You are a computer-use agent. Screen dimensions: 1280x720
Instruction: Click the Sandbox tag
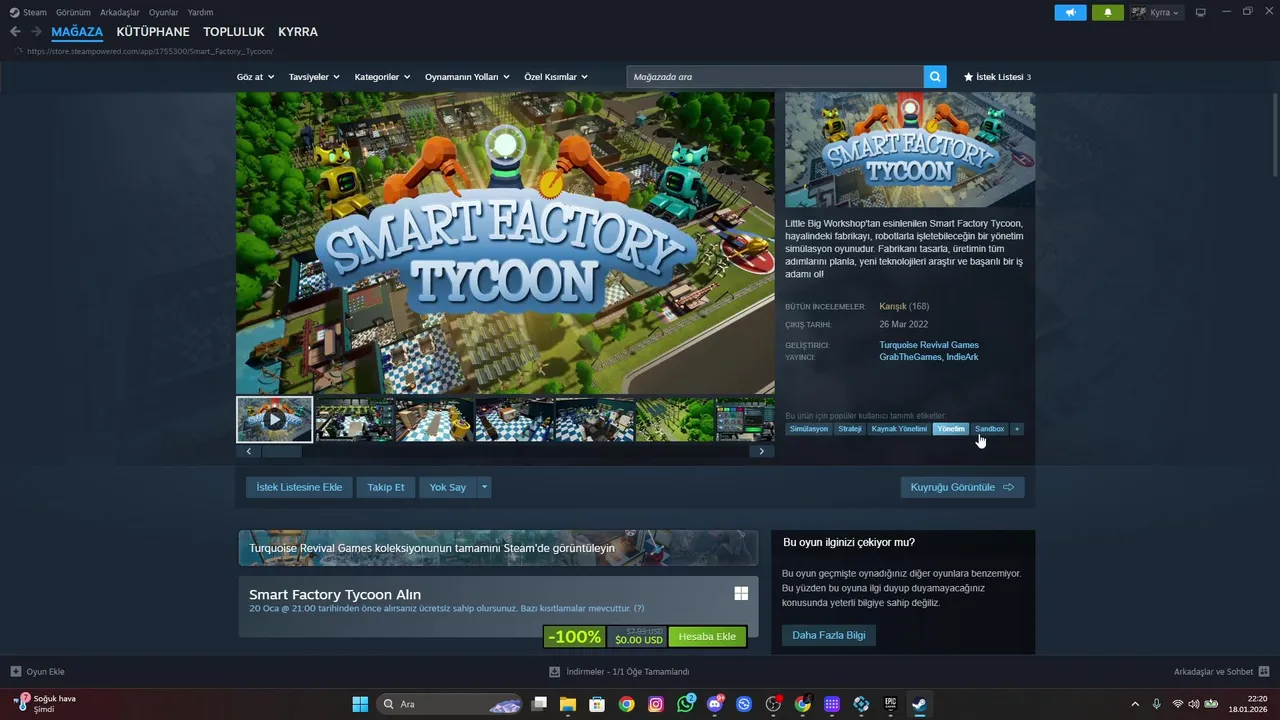989,429
